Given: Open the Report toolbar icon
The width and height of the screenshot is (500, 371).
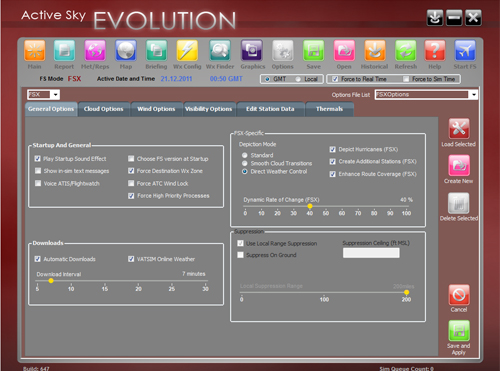Looking at the screenshot, I should tap(64, 51).
